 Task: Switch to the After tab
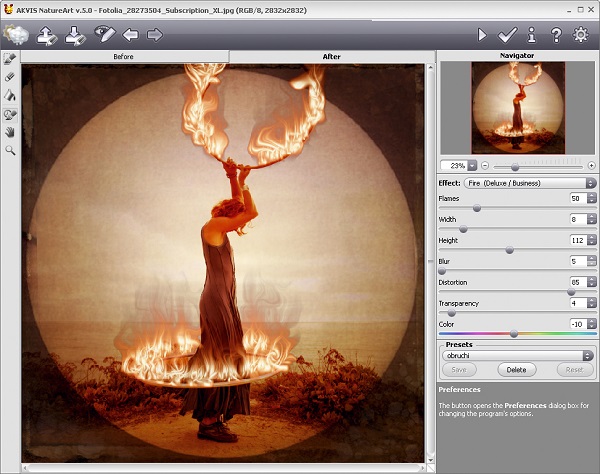331,57
